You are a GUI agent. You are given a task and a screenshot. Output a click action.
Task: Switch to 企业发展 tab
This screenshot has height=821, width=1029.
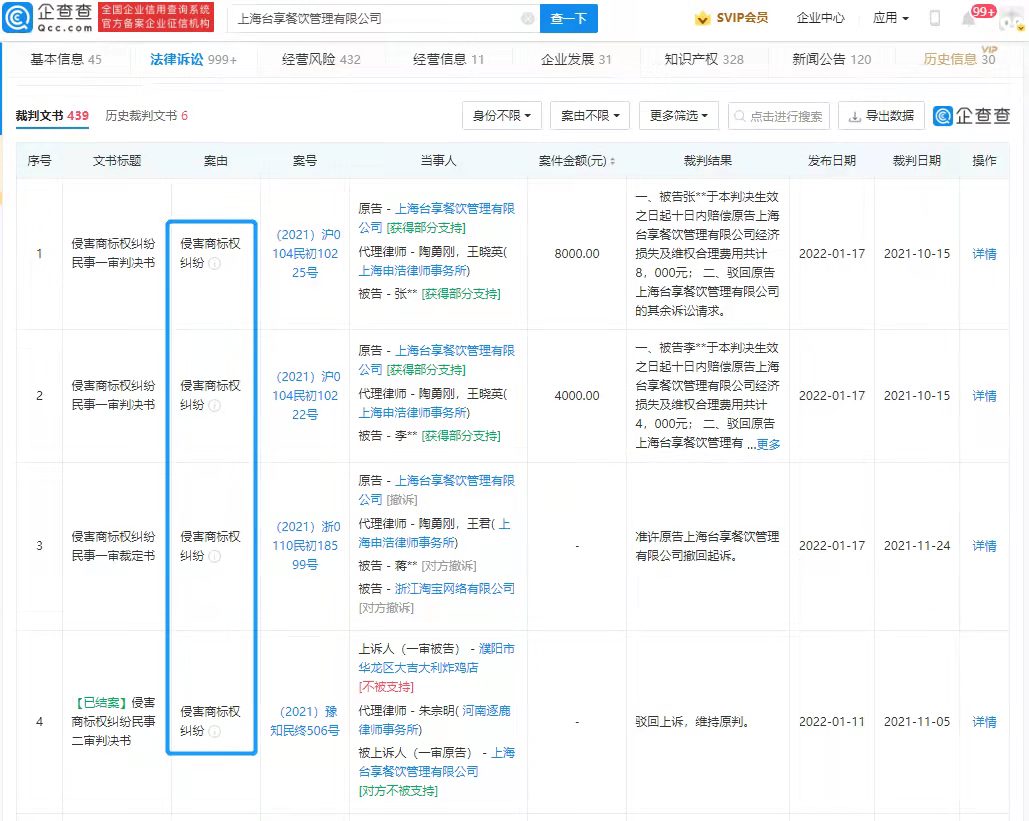coord(576,60)
